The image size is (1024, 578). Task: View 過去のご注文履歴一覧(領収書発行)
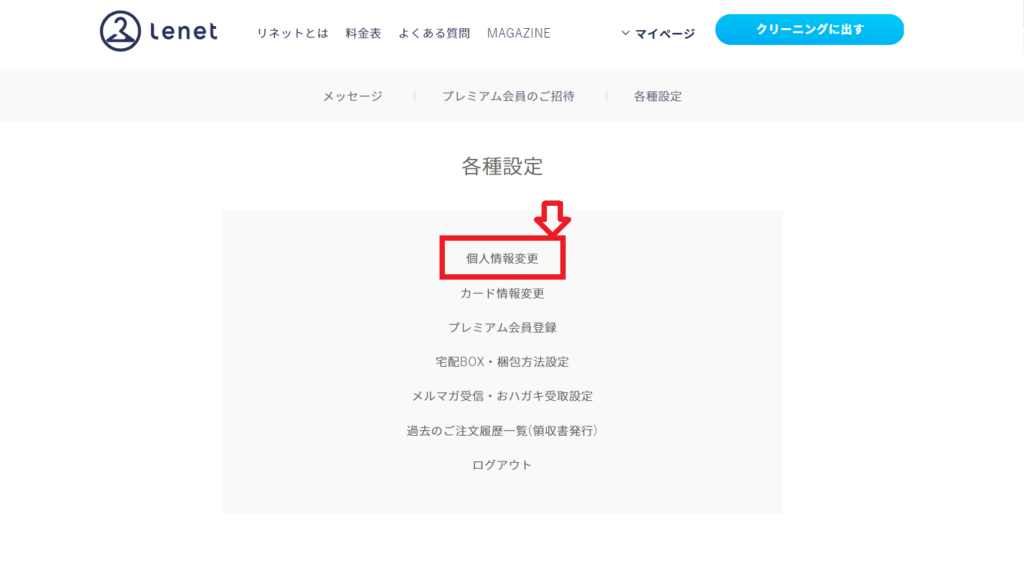(502, 430)
